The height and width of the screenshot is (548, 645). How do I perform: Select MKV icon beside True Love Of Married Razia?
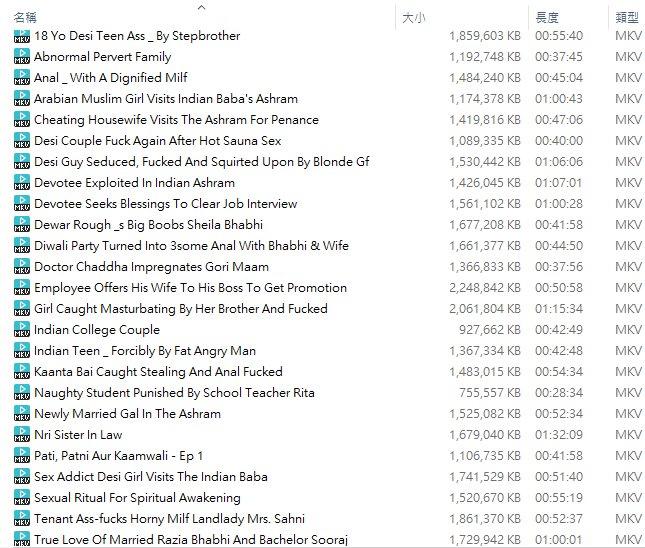pyautogui.click(x=22, y=539)
